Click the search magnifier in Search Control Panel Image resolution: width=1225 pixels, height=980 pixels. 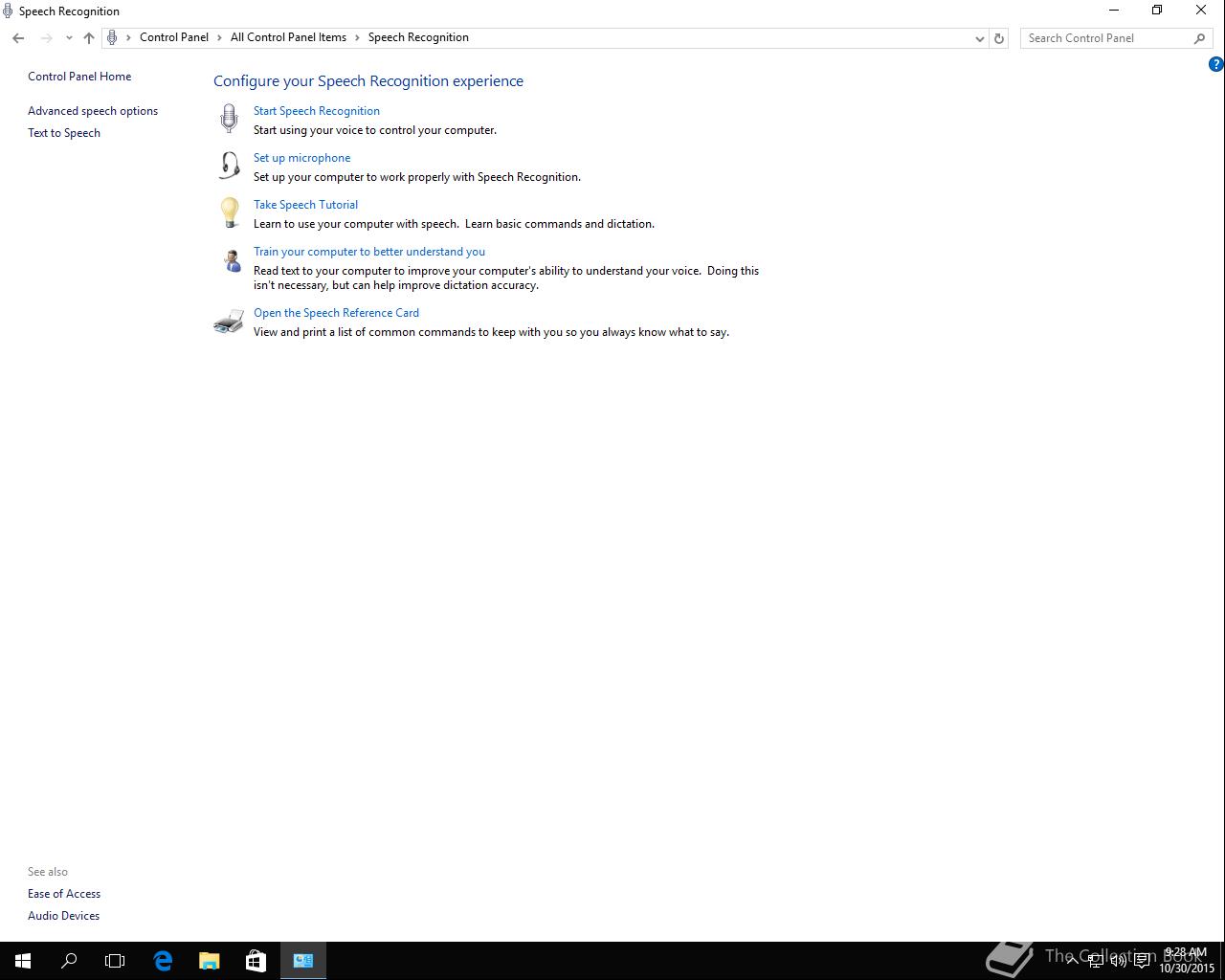tap(1199, 38)
